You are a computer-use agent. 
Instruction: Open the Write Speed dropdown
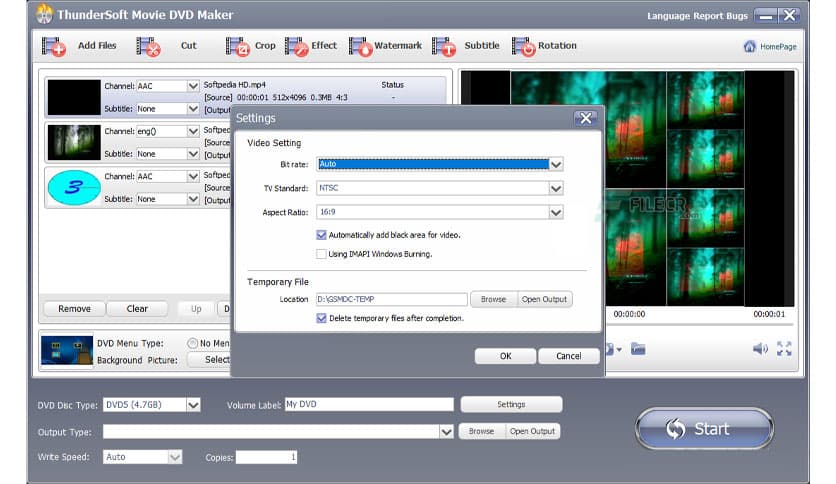tap(175, 457)
